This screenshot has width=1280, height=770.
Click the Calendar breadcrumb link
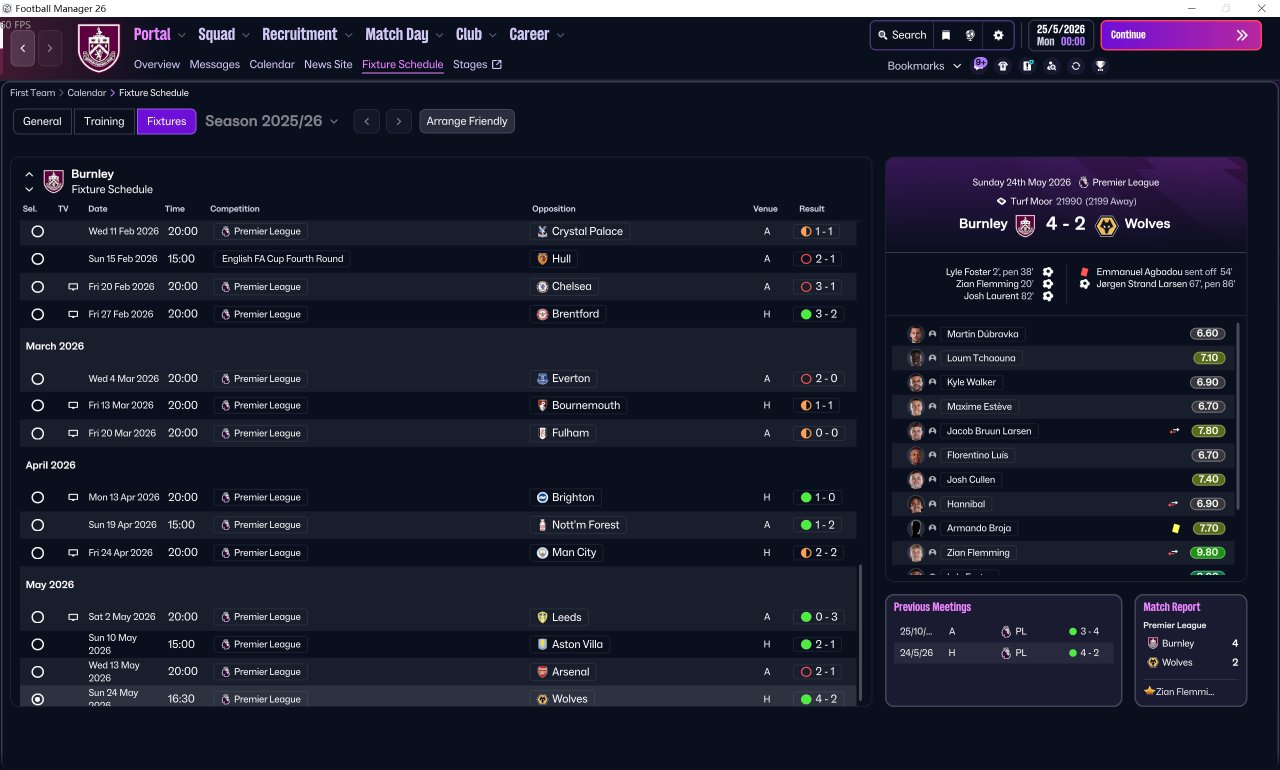87,93
